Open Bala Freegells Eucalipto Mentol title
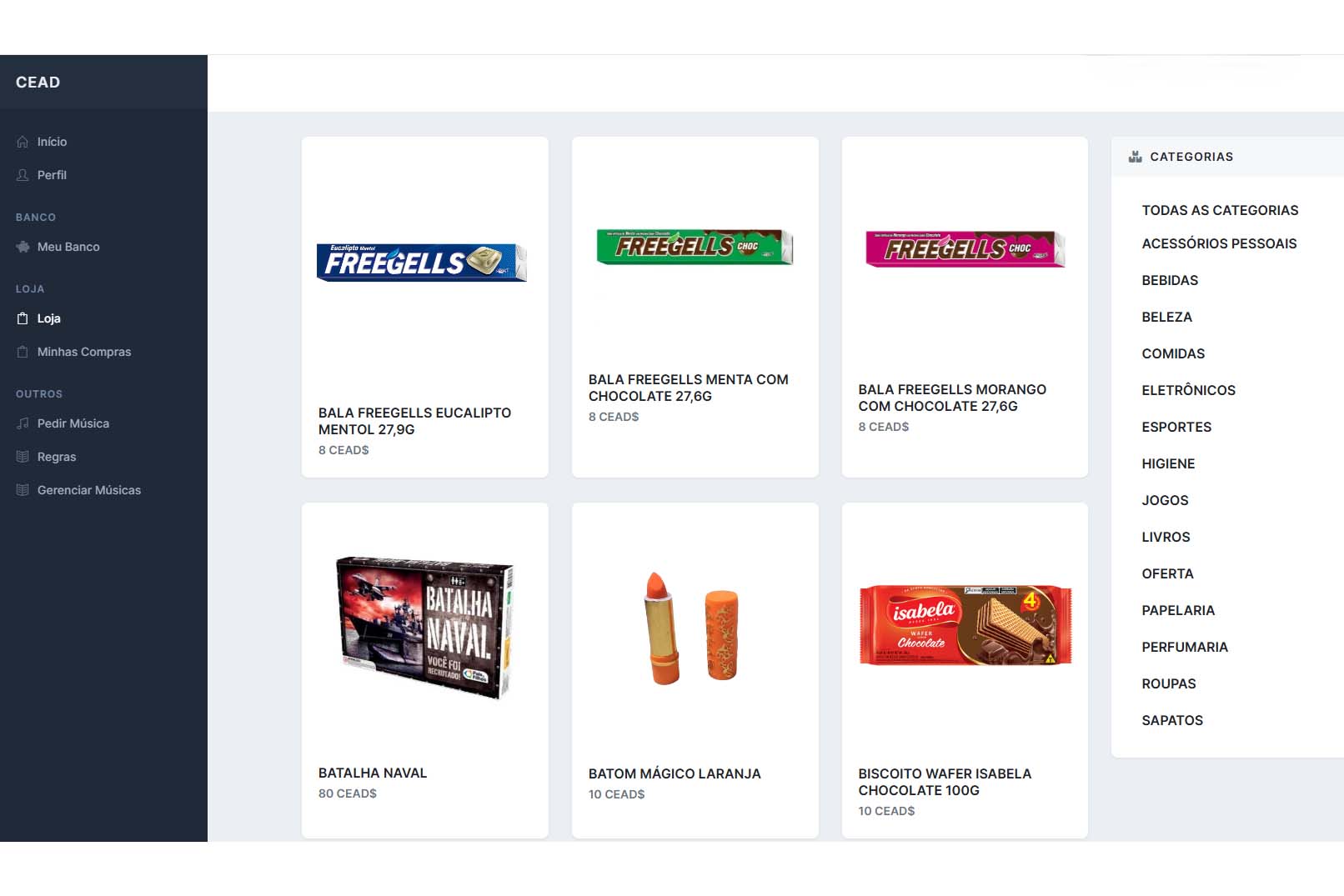1344x896 pixels. point(414,422)
